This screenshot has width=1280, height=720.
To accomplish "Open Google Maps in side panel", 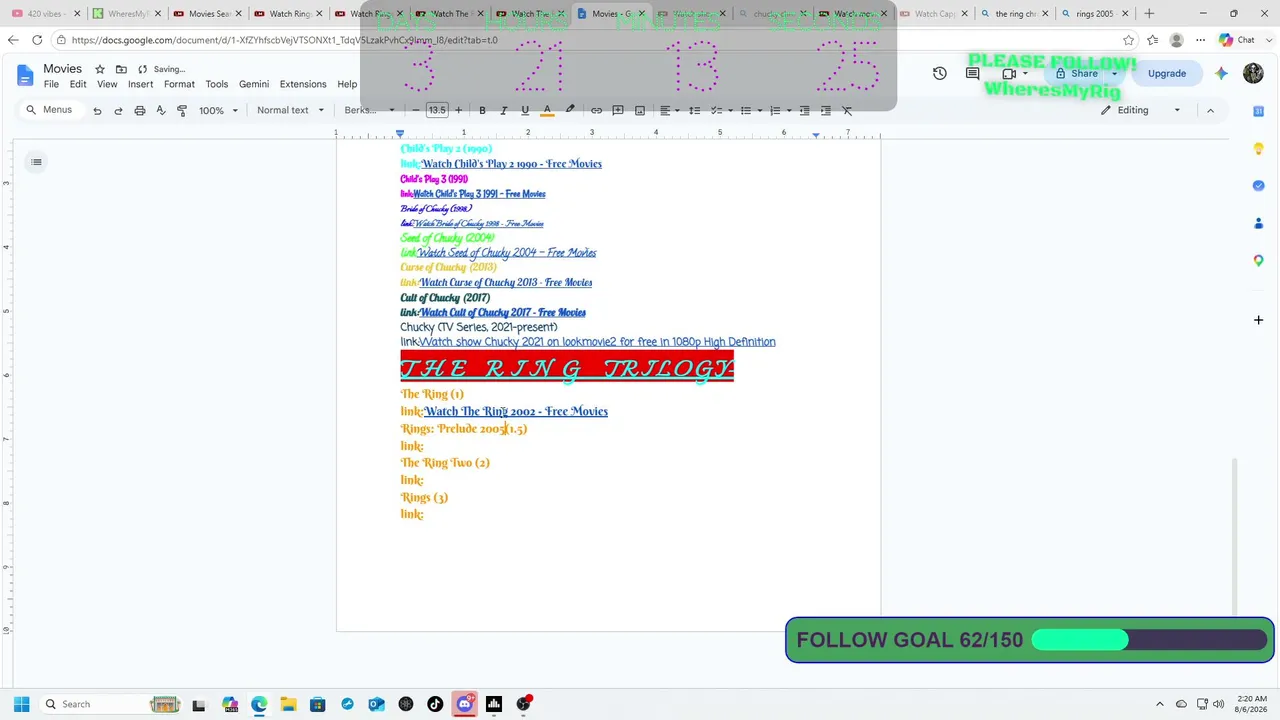I will click(x=1259, y=261).
